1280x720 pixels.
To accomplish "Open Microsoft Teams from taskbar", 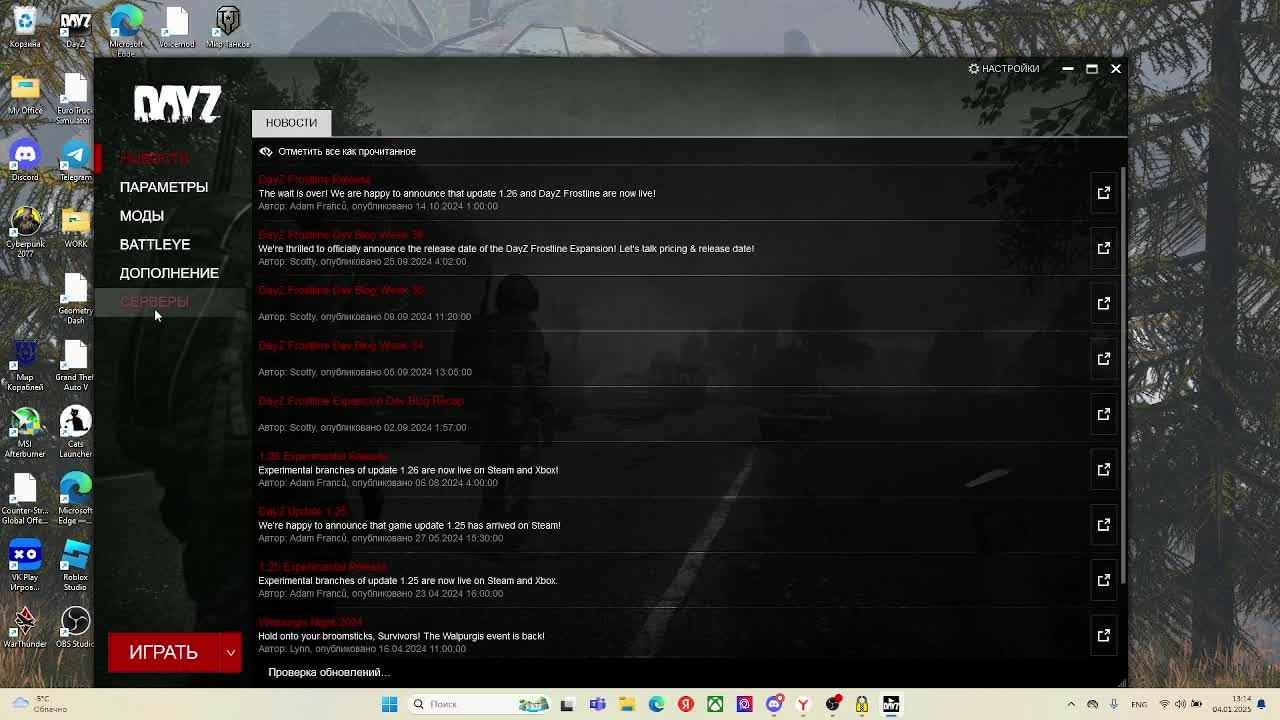I will pyautogui.click(x=597, y=704).
